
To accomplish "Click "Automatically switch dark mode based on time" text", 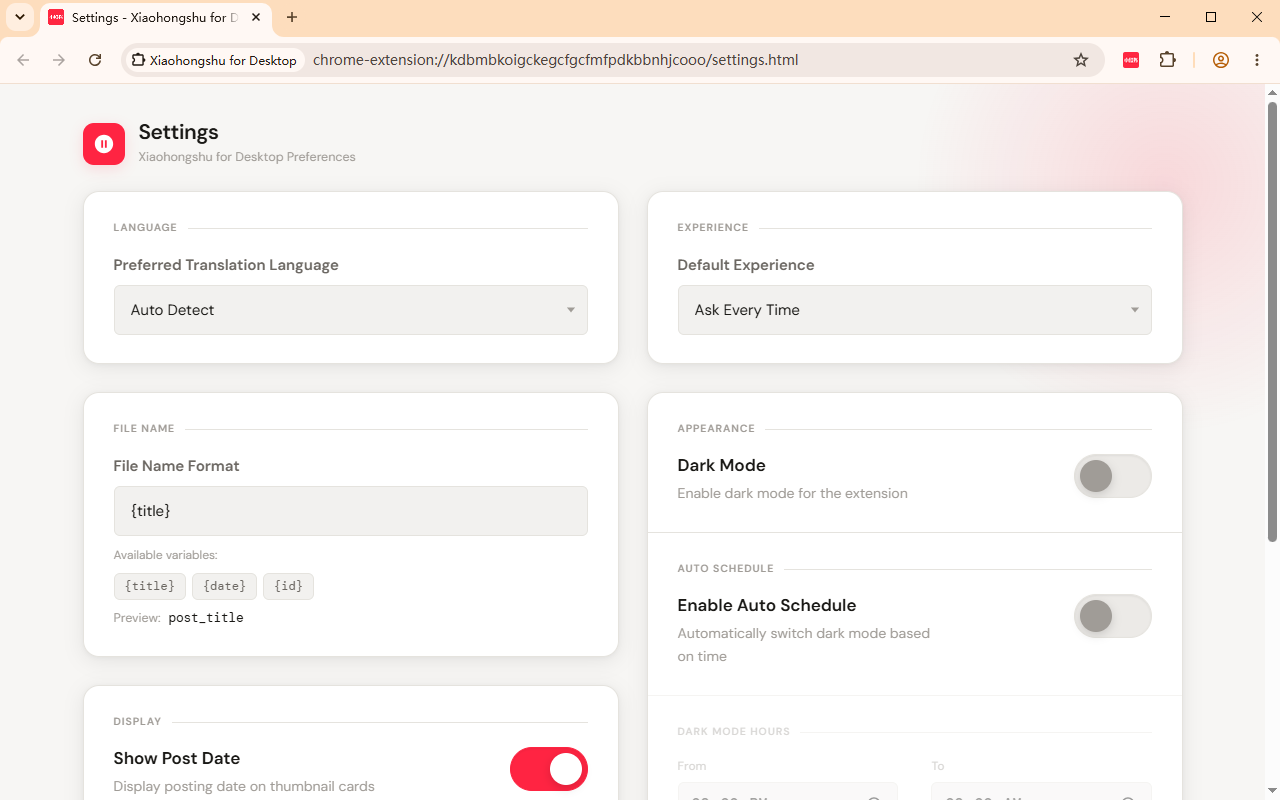I will [804, 645].
